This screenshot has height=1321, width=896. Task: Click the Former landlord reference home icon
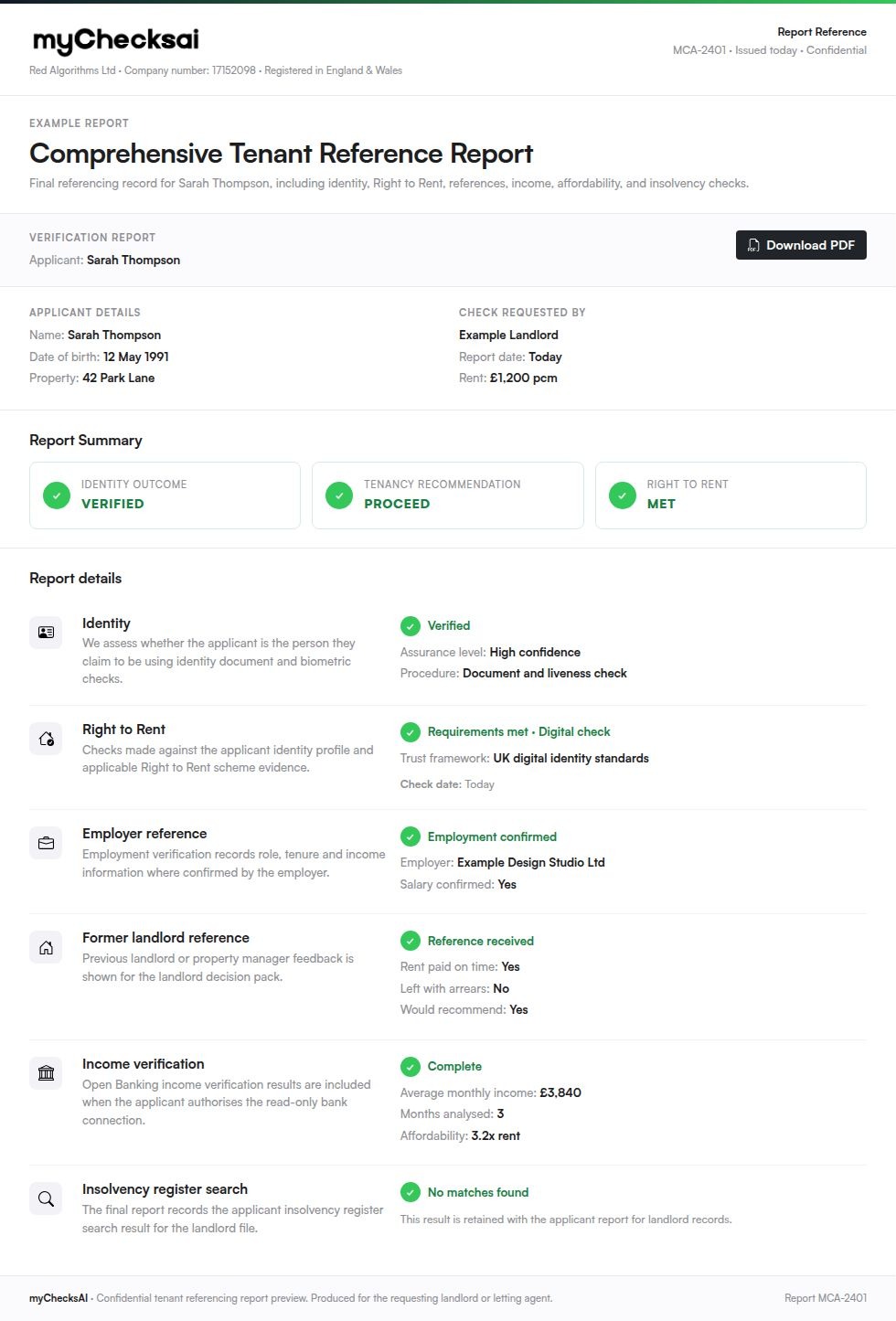tap(46, 947)
